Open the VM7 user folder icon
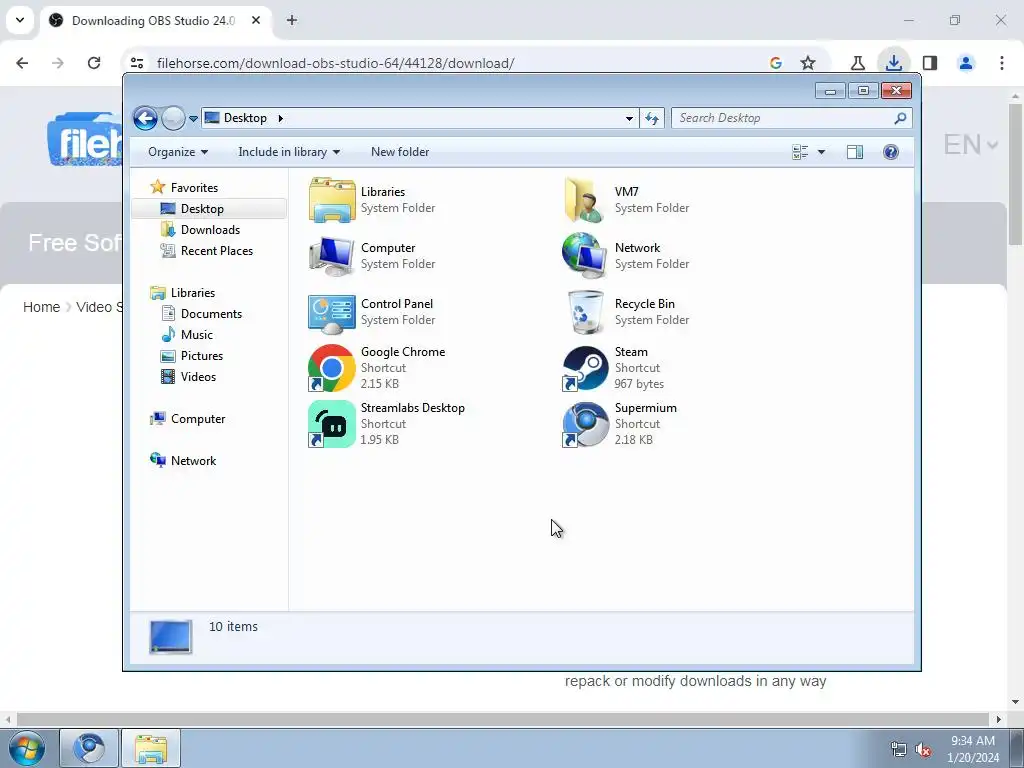Image resolution: width=1024 pixels, height=768 pixels. coord(585,200)
